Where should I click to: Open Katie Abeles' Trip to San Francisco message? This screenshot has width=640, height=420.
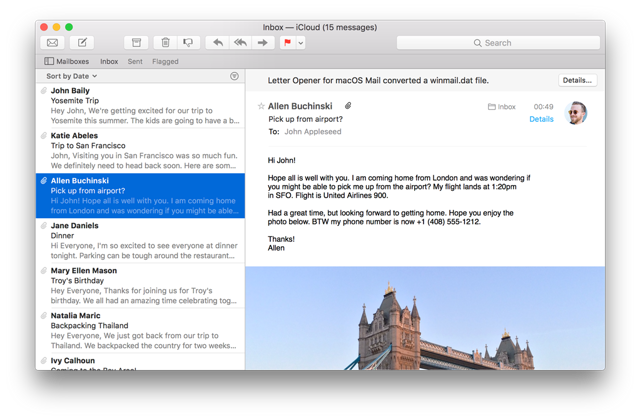pos(140,150)
